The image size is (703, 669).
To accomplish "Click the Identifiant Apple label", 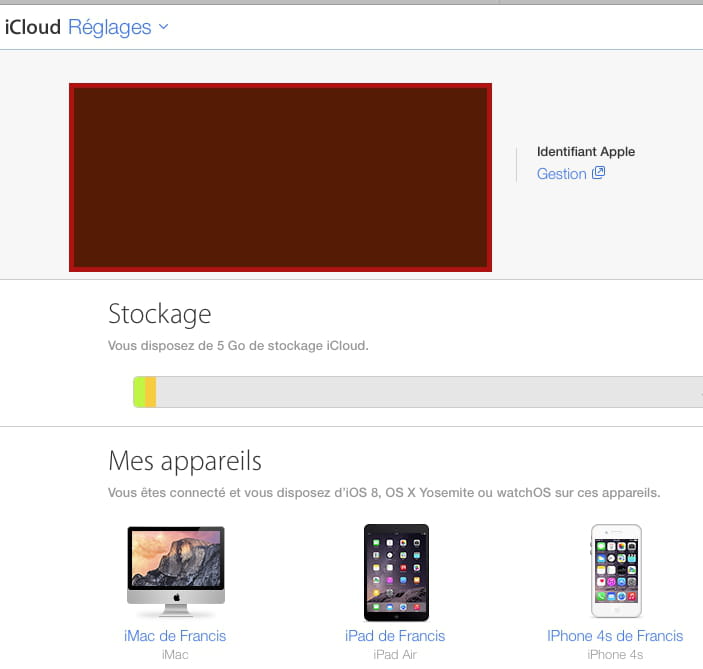I will click(586, 152).
